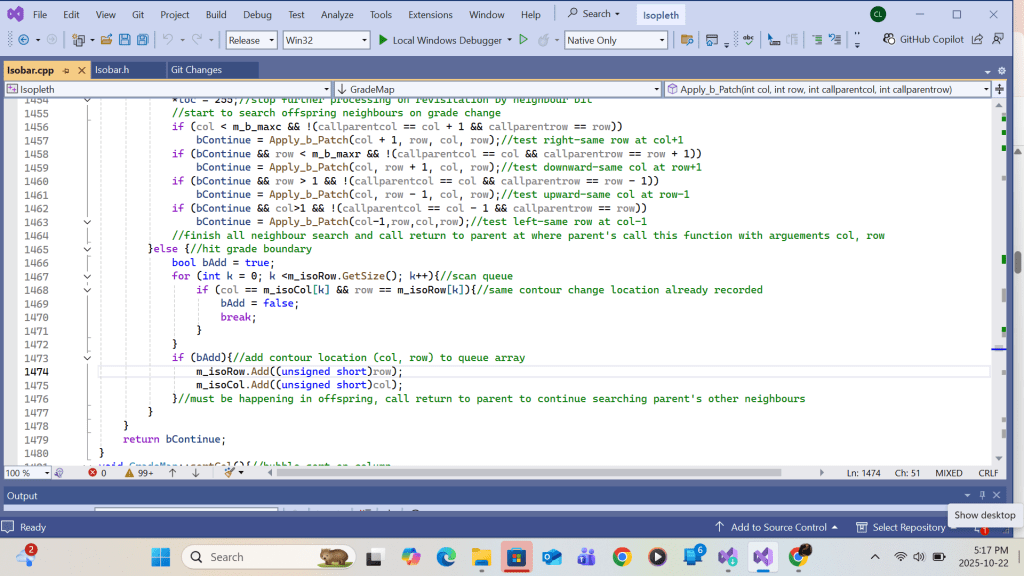Switch to the Isobar.h tab
The width and height of the screenshot is (1024, 576).
(117, 70)
